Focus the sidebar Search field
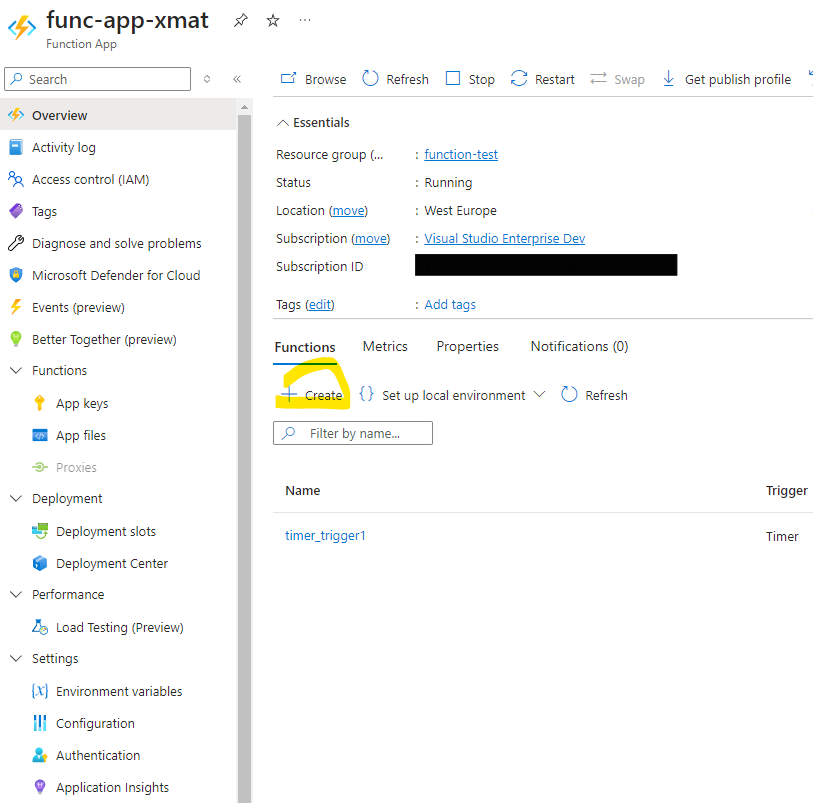 pyautogui.click(x=97, y=79)
